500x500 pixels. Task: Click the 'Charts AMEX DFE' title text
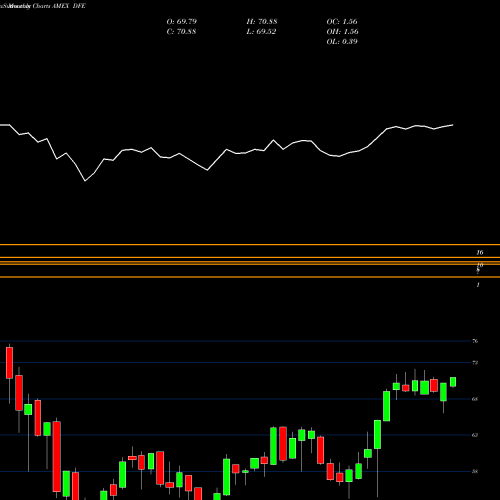[x=59, y=6]
